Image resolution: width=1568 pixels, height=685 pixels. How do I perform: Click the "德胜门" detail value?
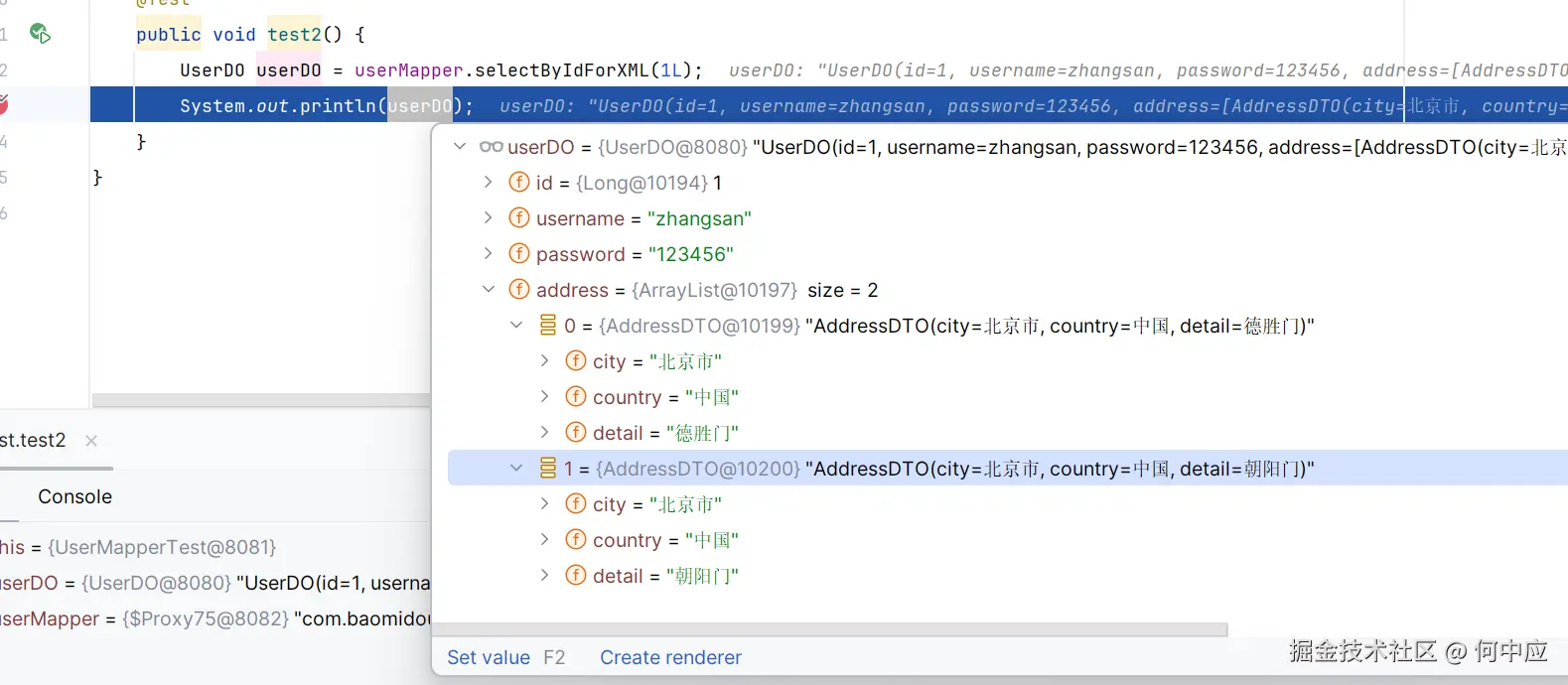pyautogui.click(x=702, y=433)
